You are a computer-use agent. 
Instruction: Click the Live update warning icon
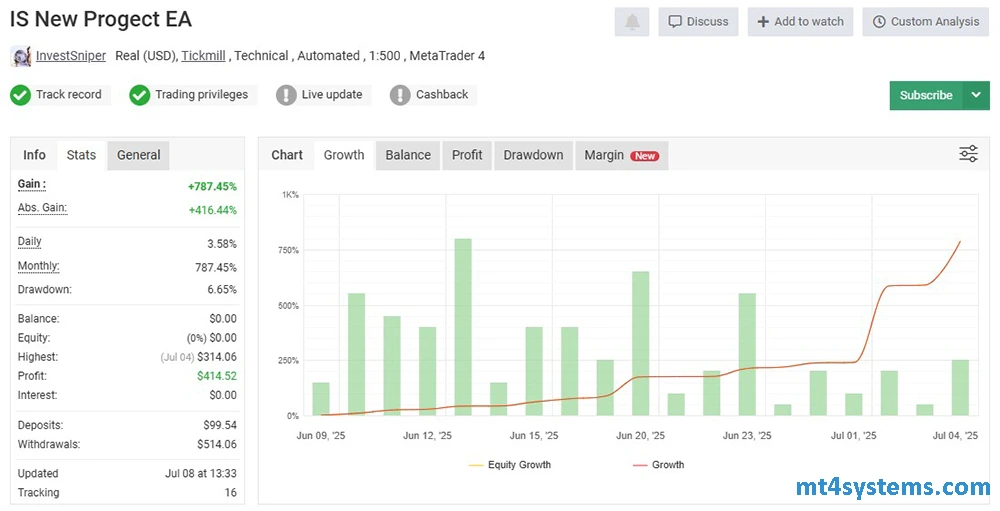[x=286, y=95]
